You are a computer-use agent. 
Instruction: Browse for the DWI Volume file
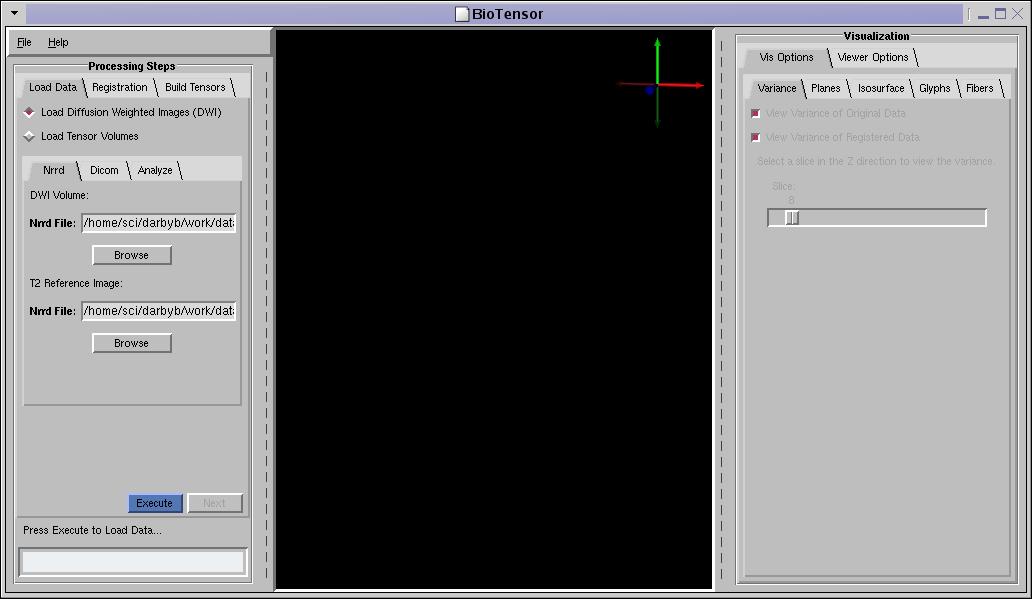(x=132, y=255)
